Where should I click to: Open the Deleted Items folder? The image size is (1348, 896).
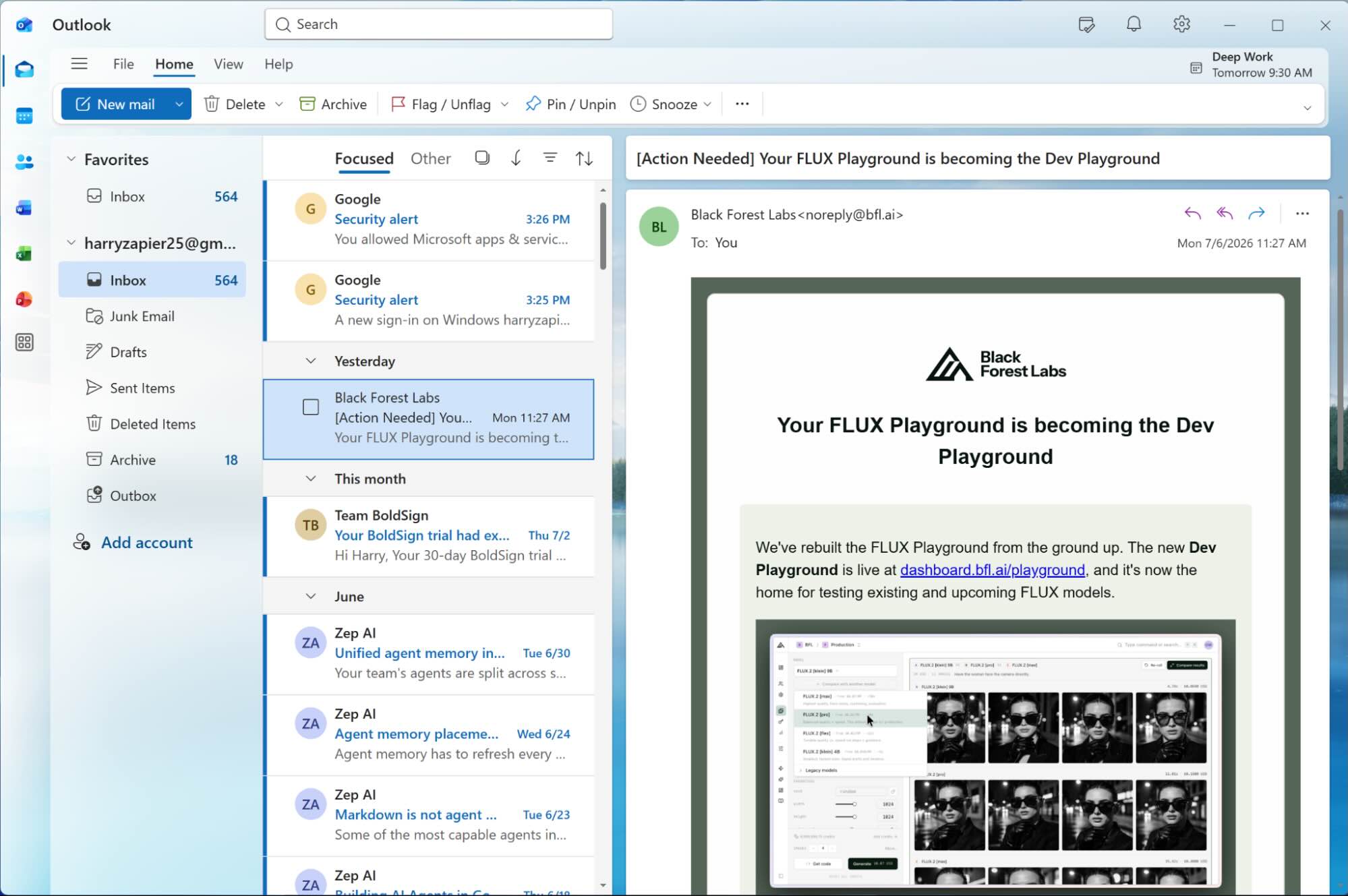point(152,423)
